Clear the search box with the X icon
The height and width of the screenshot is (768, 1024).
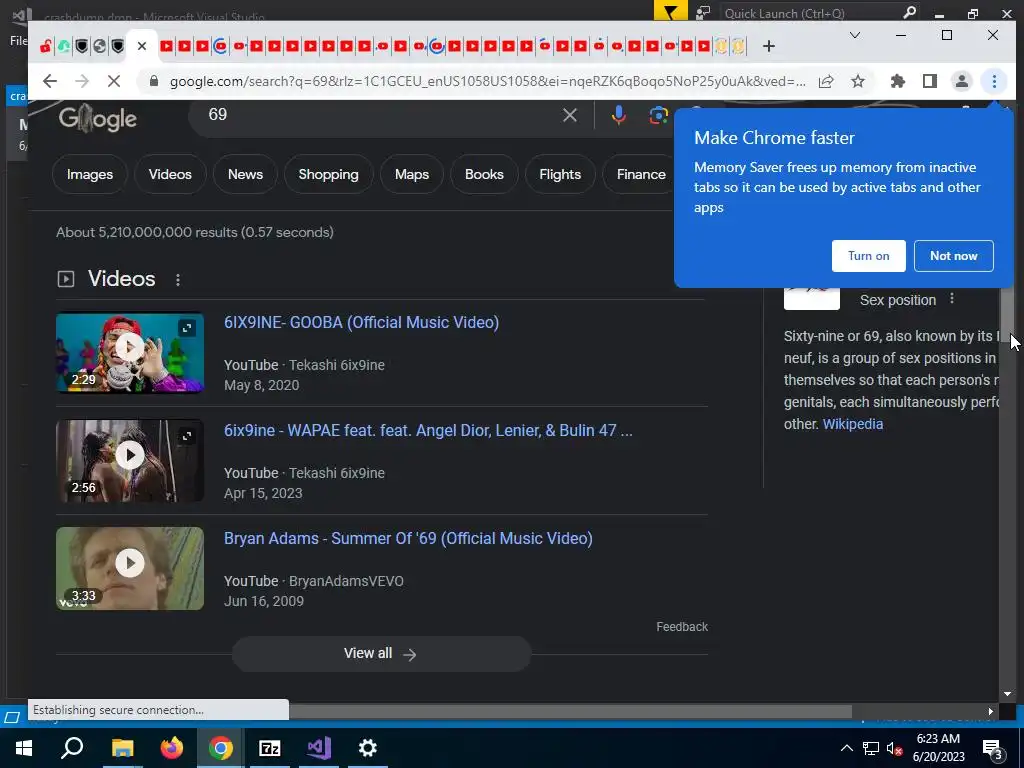(x=569, y=116)
